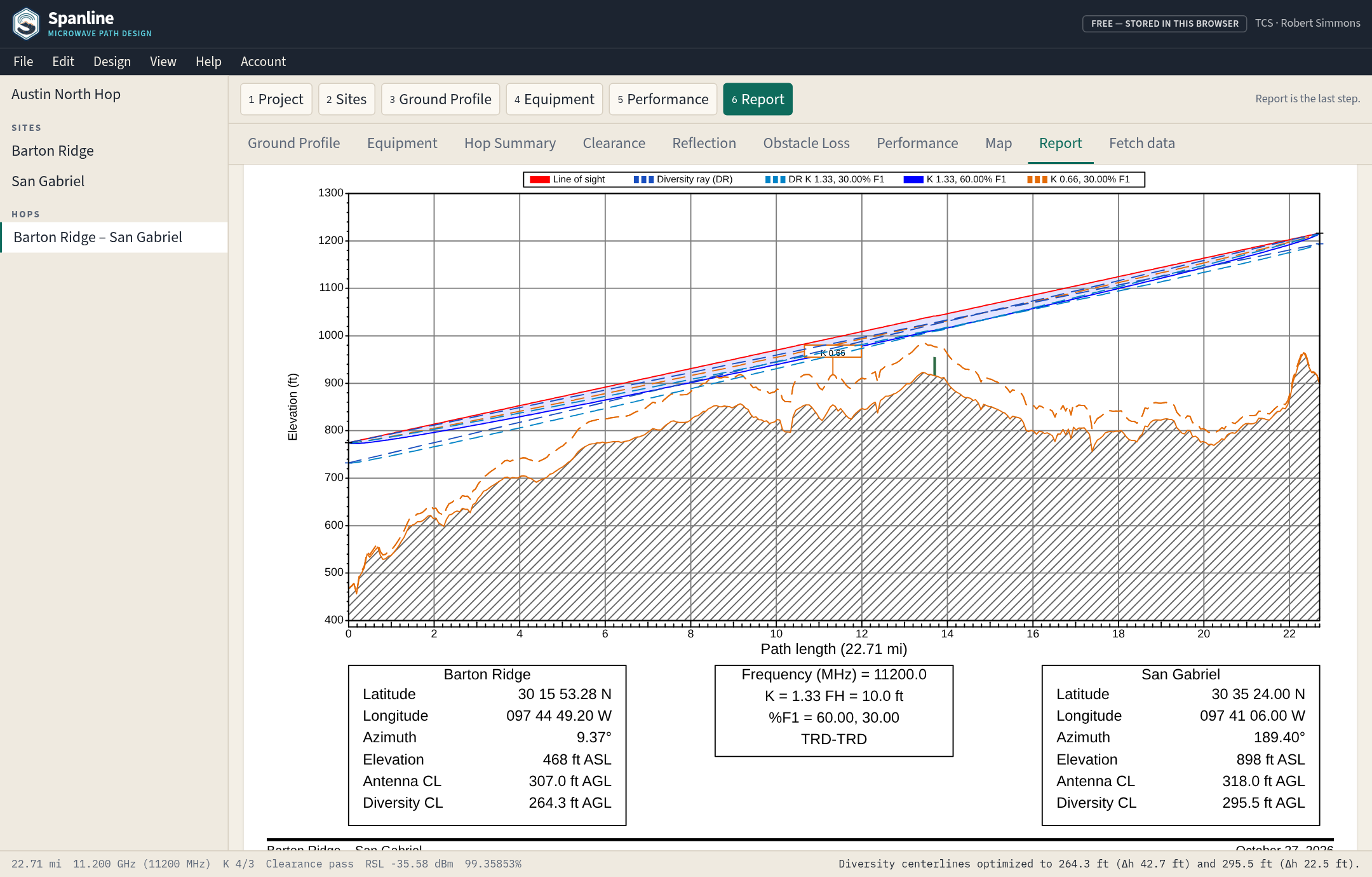Image resolution: width=1372 pixels, height=877 pixels.
Task: Click the Frequency (MHz) = 11200.0 text
Action: [834, 675]
